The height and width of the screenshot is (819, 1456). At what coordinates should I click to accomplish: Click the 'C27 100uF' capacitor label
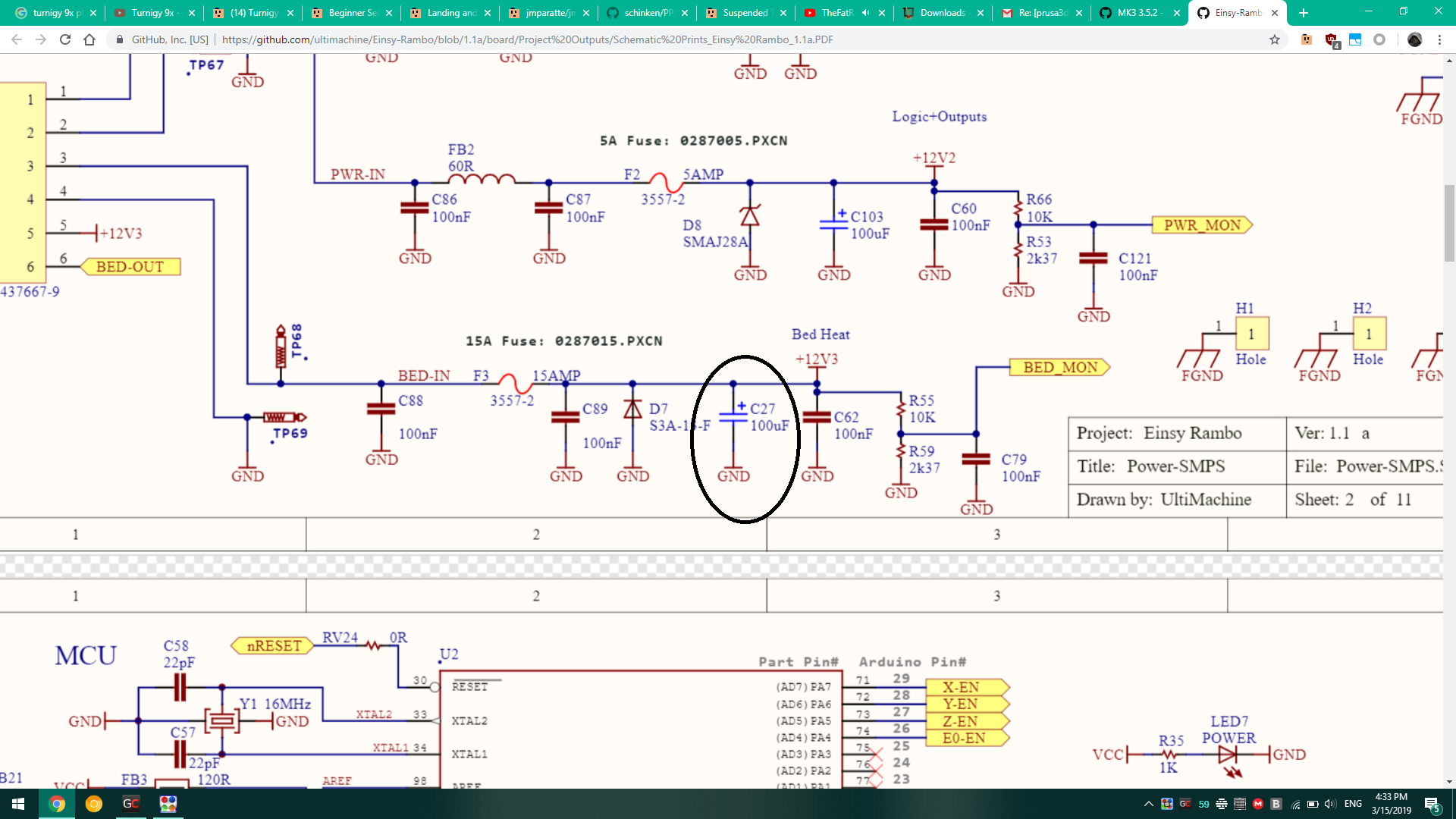pyautogui.click(x=769, y=417)
